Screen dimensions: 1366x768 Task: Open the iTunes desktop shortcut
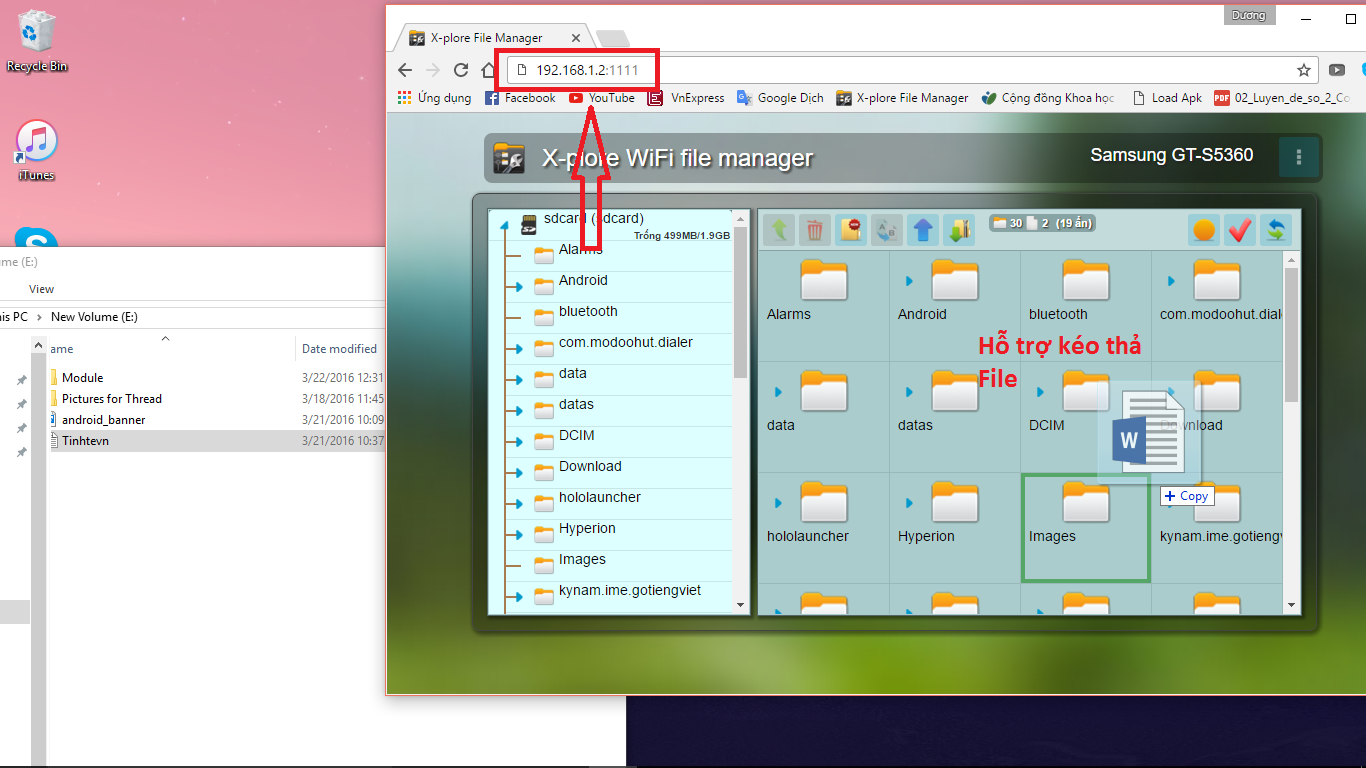(x=37, y=151)
